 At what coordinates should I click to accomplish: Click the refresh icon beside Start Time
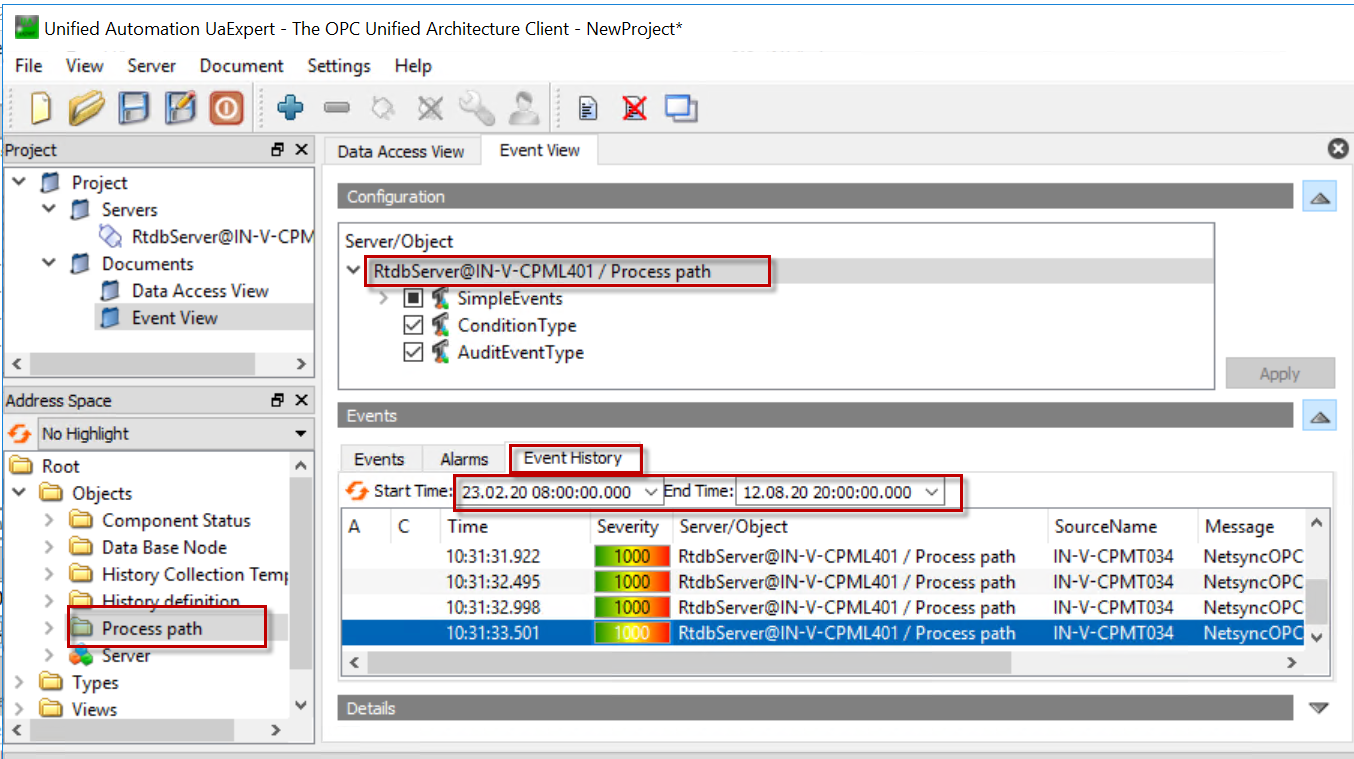pos(357,491)
